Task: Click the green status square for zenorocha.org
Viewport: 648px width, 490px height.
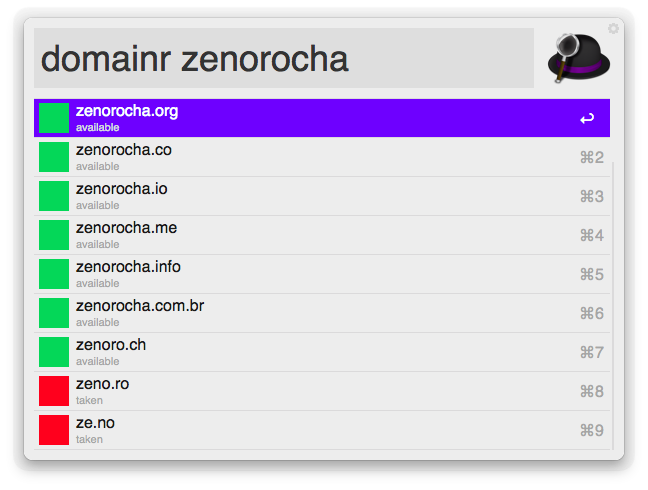Action: pyautogui.click(x=54, y=118)
